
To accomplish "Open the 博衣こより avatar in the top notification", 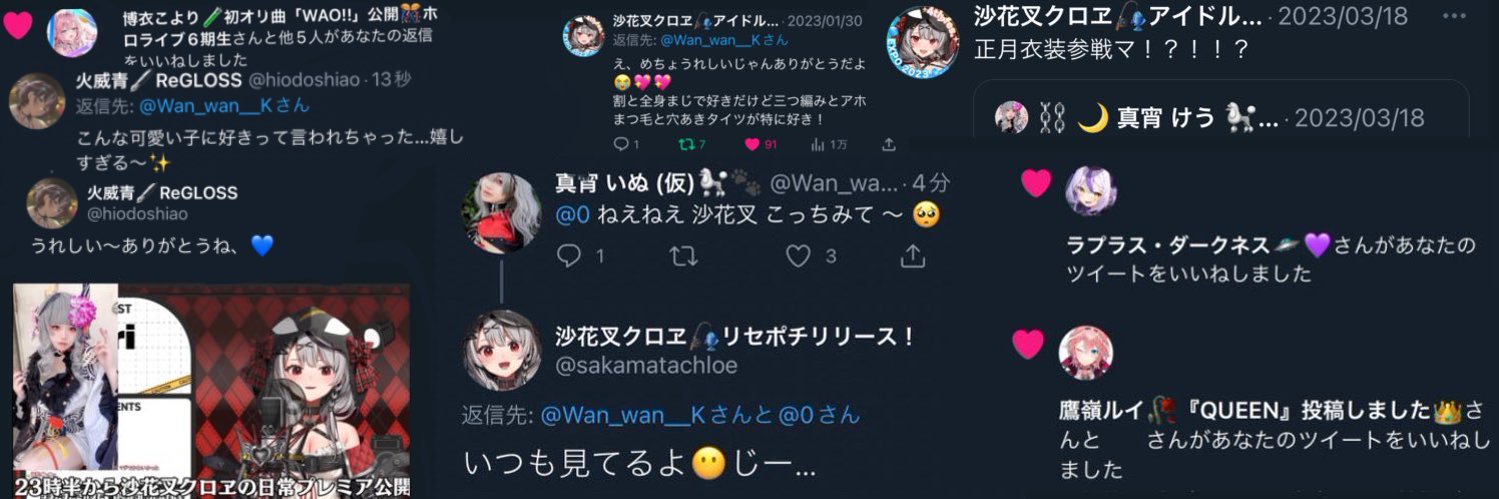I will pos(72,33).
